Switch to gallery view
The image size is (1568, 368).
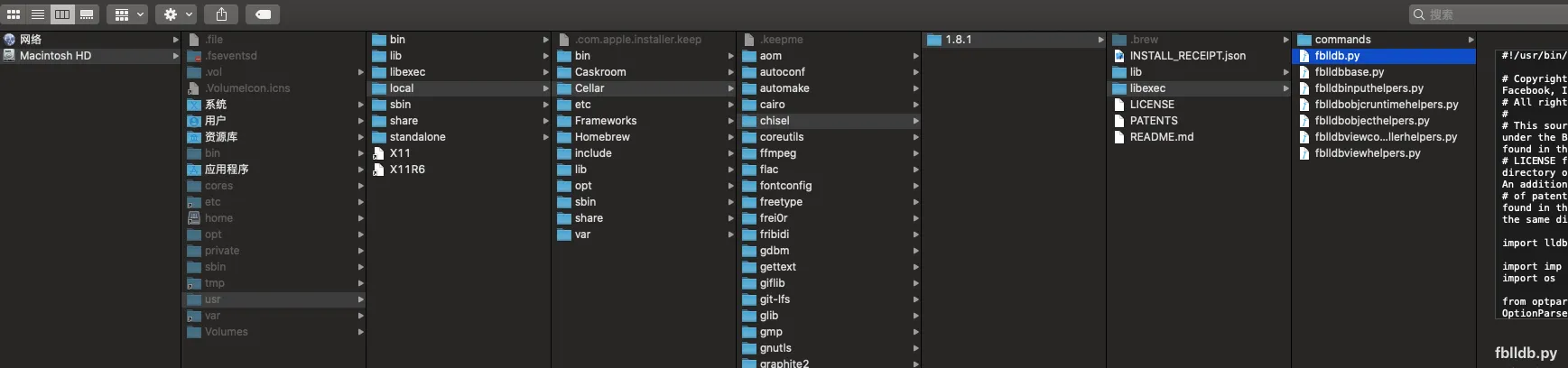tap(87, 14)
